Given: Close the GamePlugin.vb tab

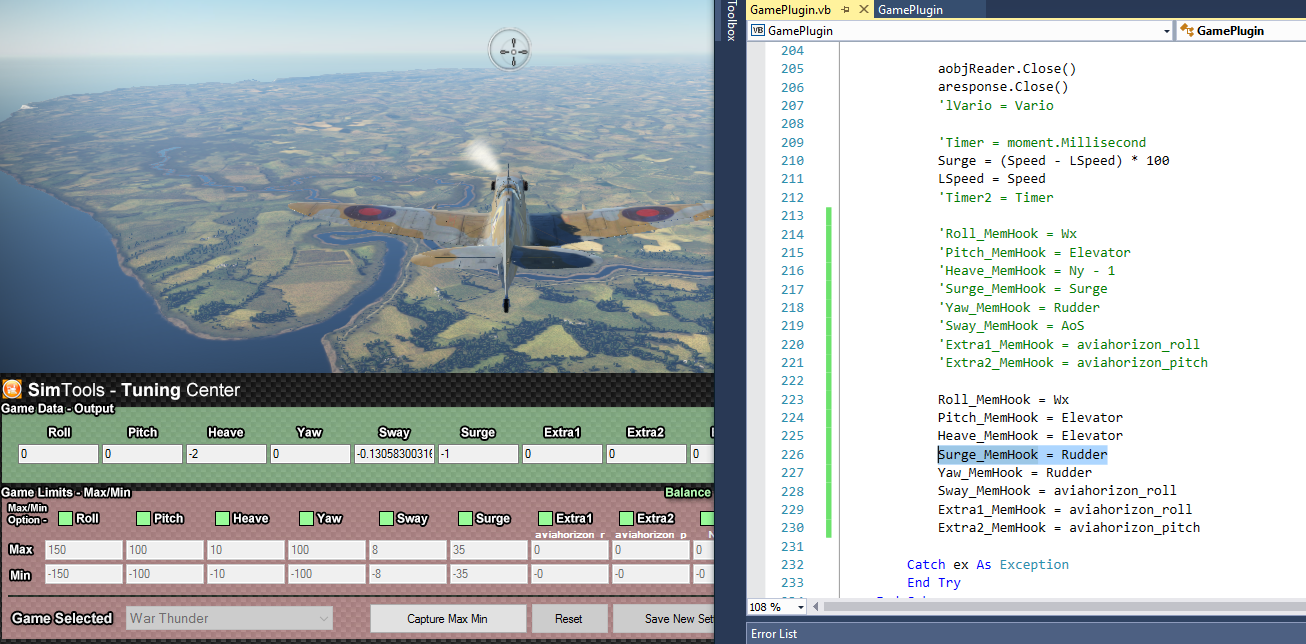Looking at the screenshot, I should (x=862, y=9).
